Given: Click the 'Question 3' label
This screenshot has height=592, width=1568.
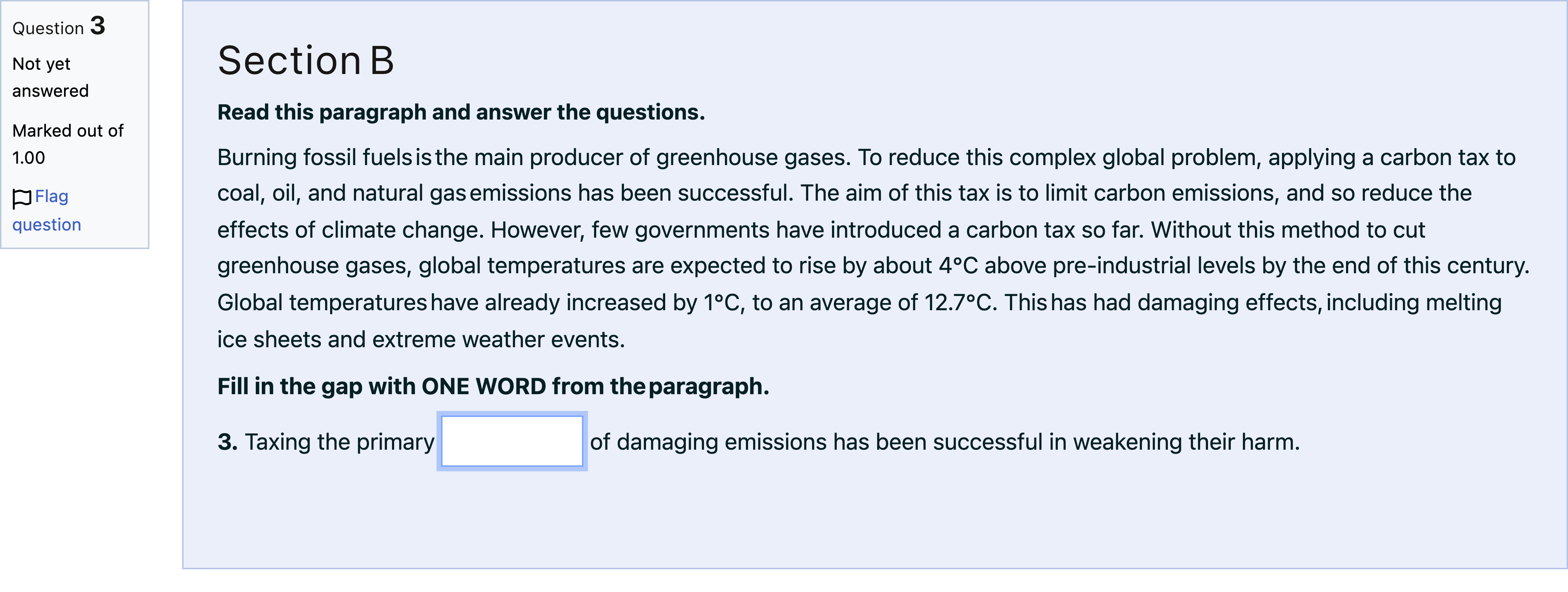Looking at the screenshot, I should pyautogui.click(x=58, y=27).
